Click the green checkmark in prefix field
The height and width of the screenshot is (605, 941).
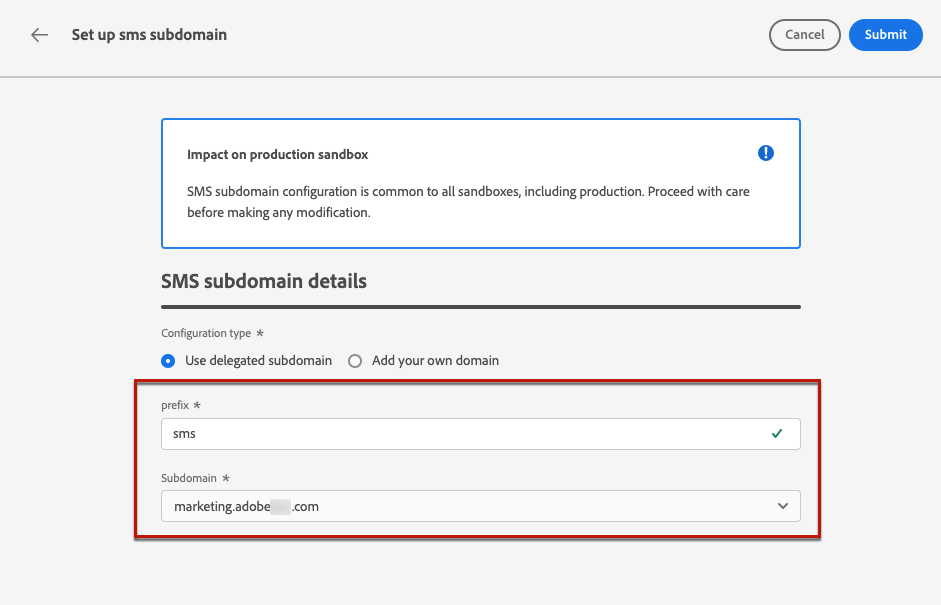(x=777, y=434)
